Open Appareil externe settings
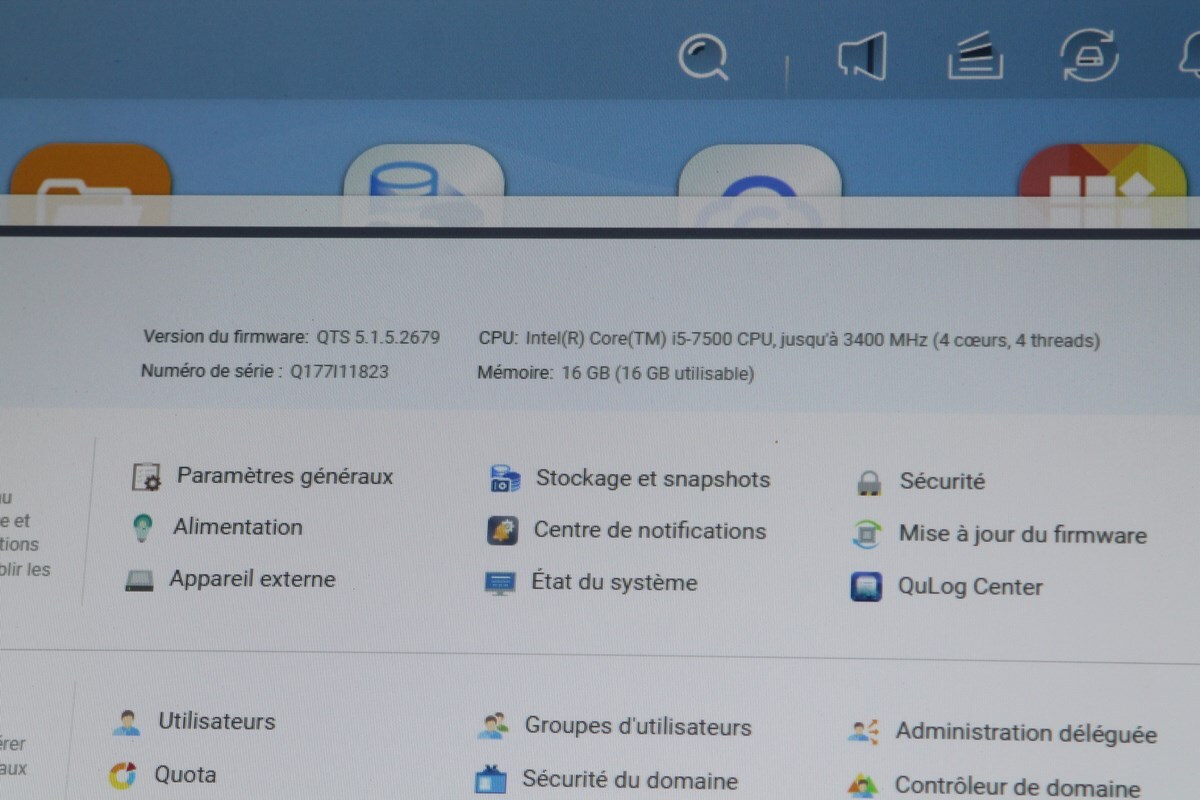 click(x=252, y=579)
